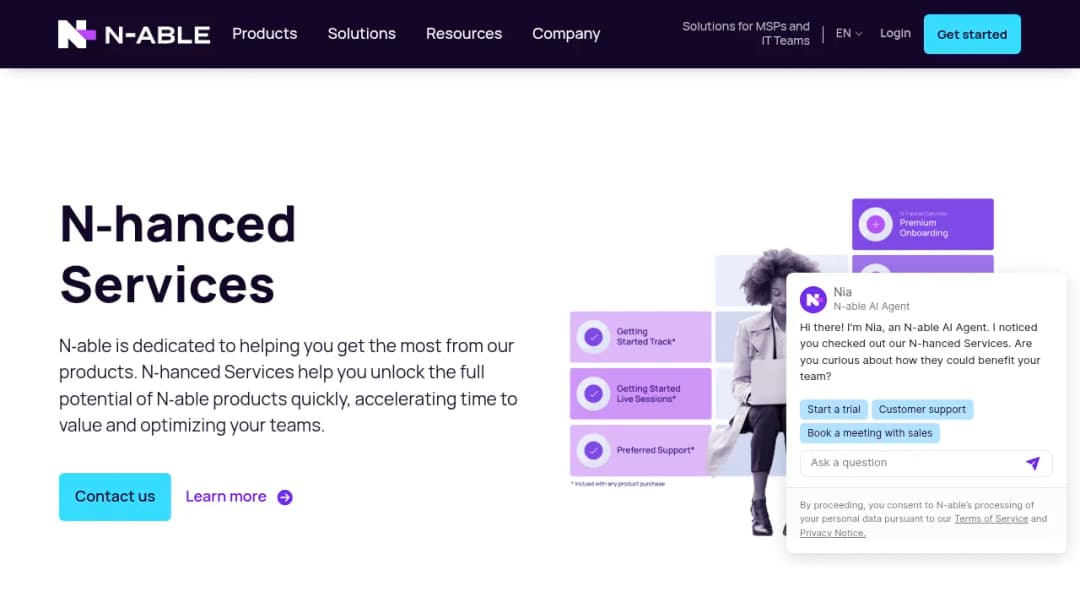This screenshot has width=1080, height=608.
Task: Click the Ask a question field
Action: (926, 463)
